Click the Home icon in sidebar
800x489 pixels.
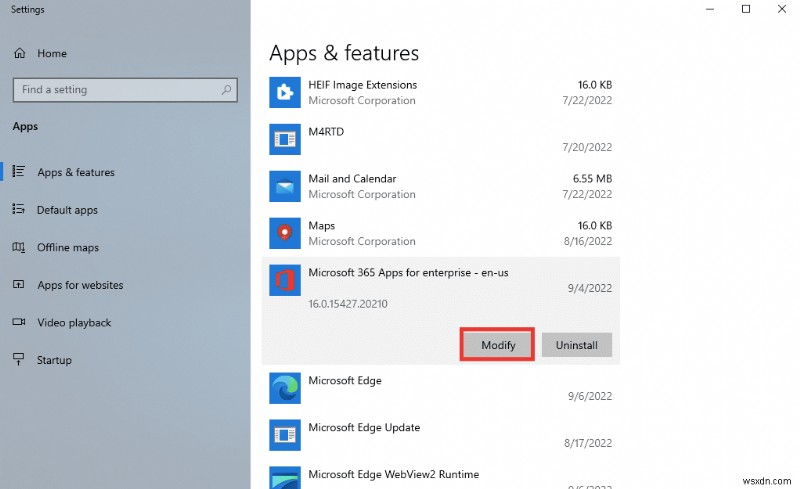[x=19, y=53]
